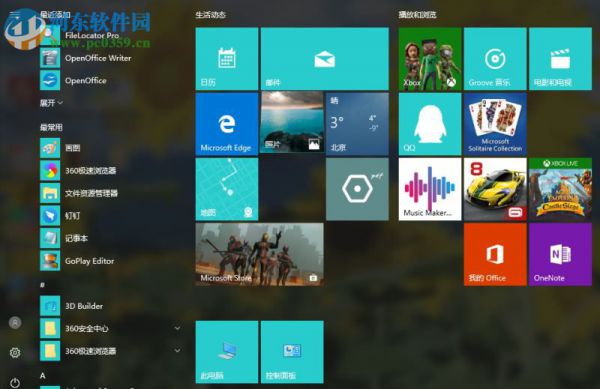The height and width of the screenshot is (389, 600).
Task: Open the maps tile
Action: click(227, 189)
